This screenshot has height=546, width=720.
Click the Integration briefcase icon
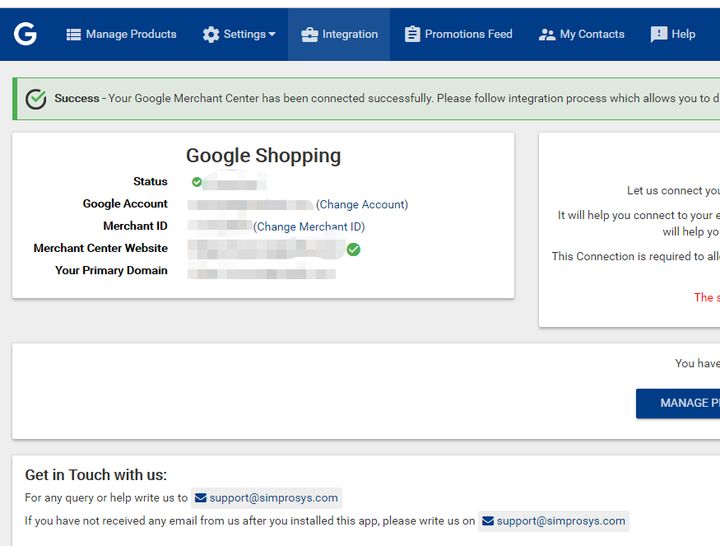(309, 35)
